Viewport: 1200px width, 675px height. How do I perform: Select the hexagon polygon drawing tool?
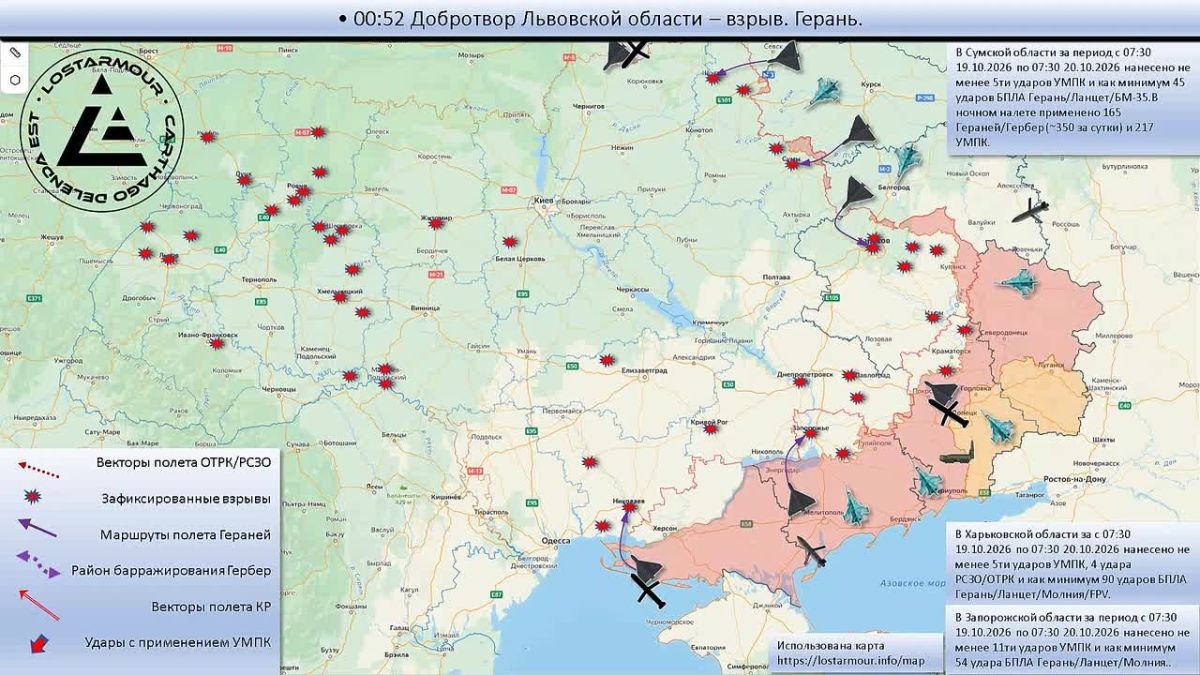point(15,79)
